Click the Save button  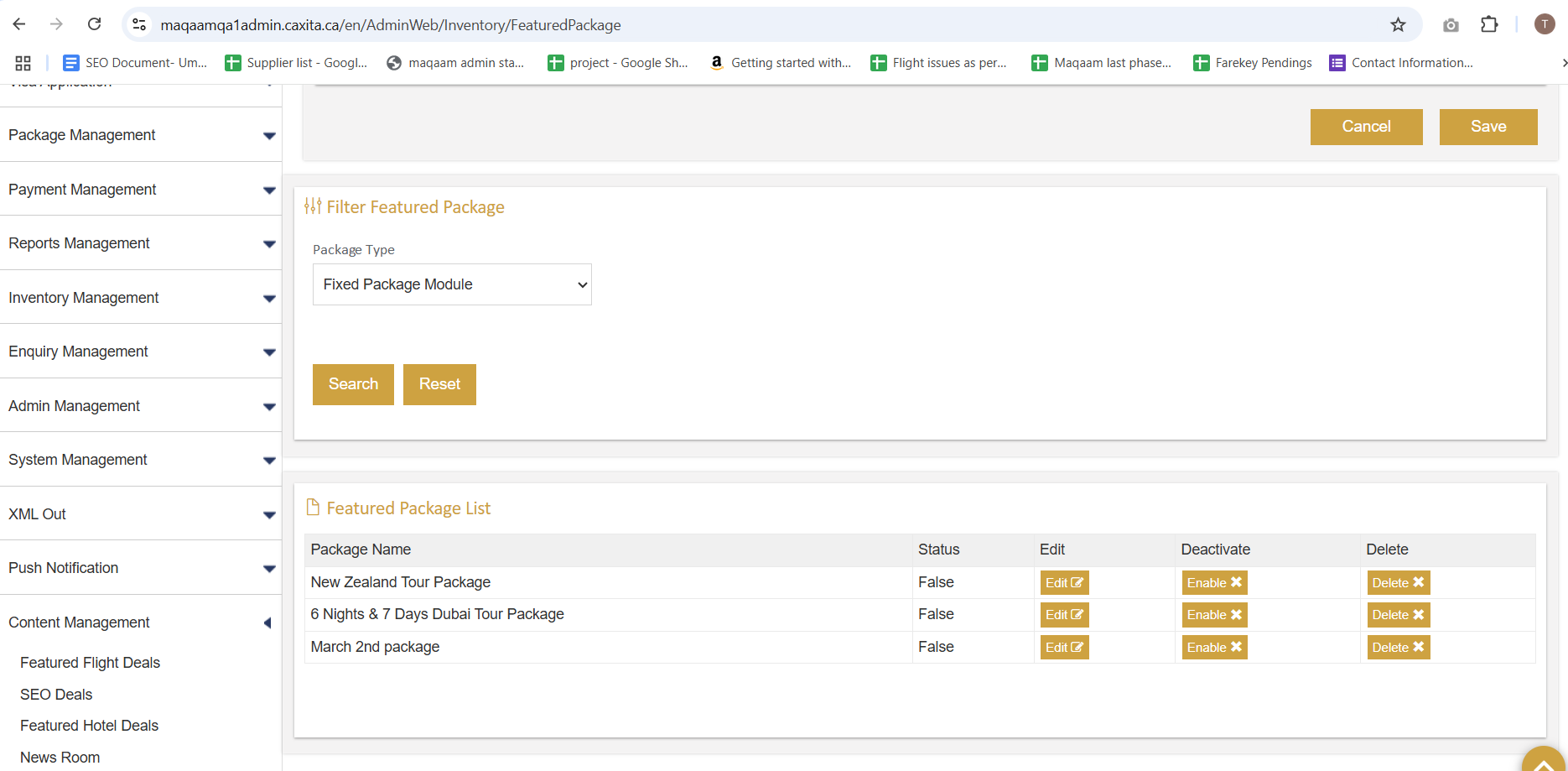click(1488, 127)
